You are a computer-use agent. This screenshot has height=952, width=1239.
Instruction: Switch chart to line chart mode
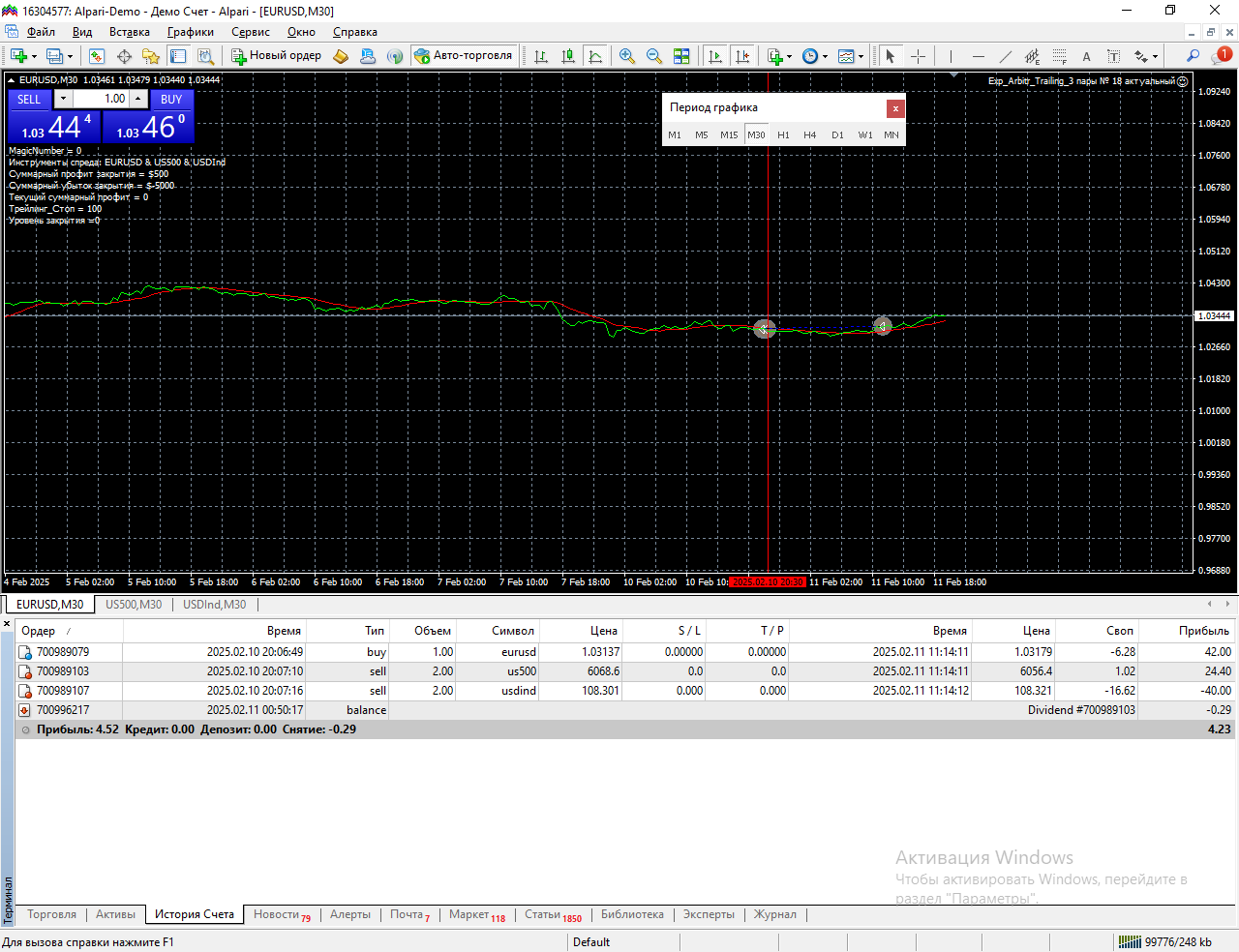click(595, 56)
